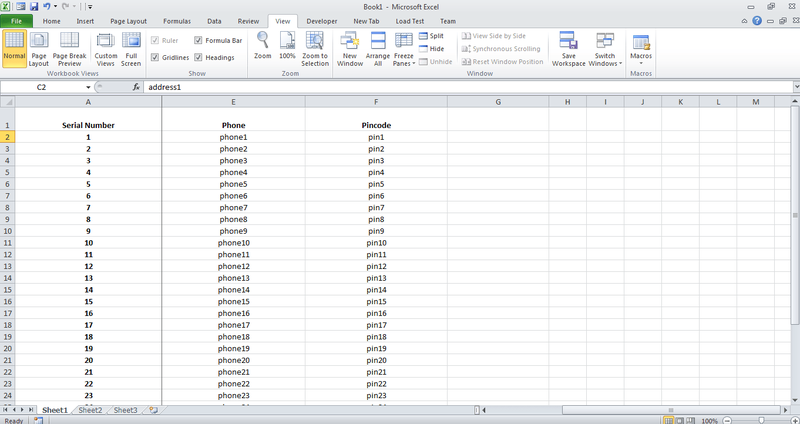This screenshot has width=800, height=424.
Task: Open Freeze Panes dropdown
Action: click(x=404, y=49)
